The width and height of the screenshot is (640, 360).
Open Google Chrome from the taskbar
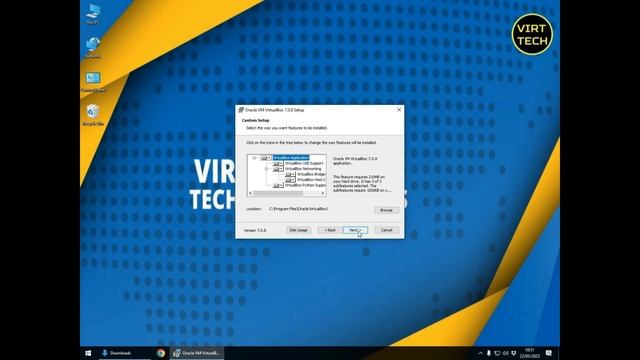tap(161, 353)
